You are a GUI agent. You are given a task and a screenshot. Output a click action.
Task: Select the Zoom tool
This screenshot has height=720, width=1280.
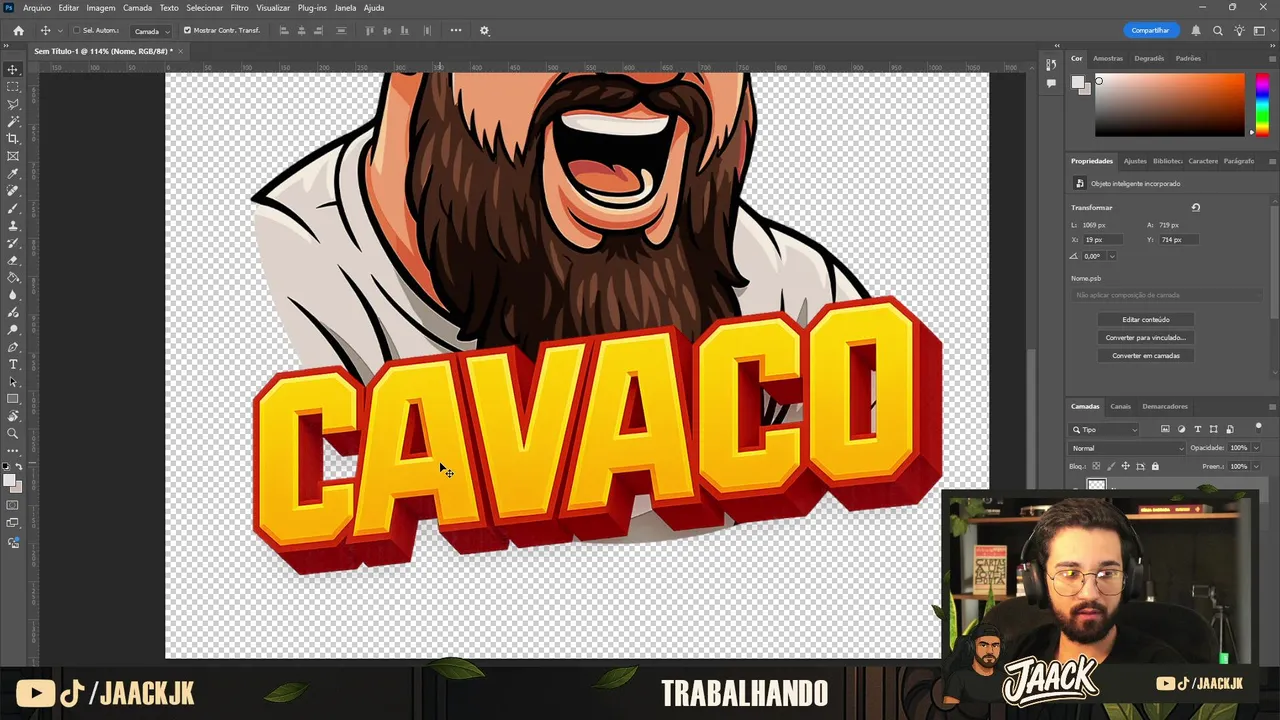coord(13,434)
